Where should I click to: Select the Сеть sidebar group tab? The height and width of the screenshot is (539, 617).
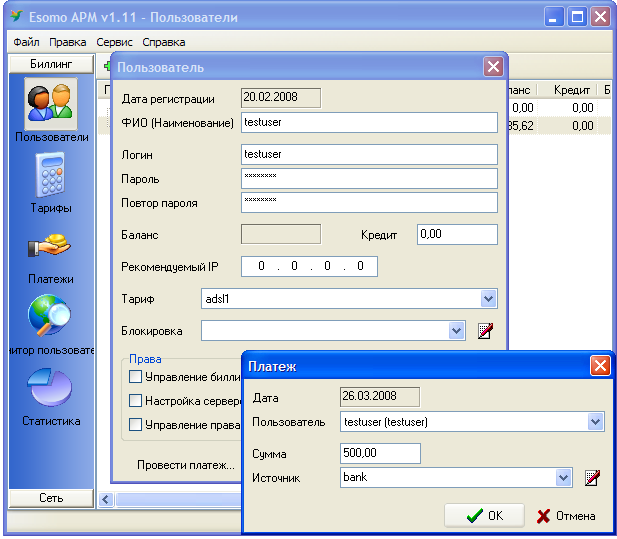click(x=51, y=498)
